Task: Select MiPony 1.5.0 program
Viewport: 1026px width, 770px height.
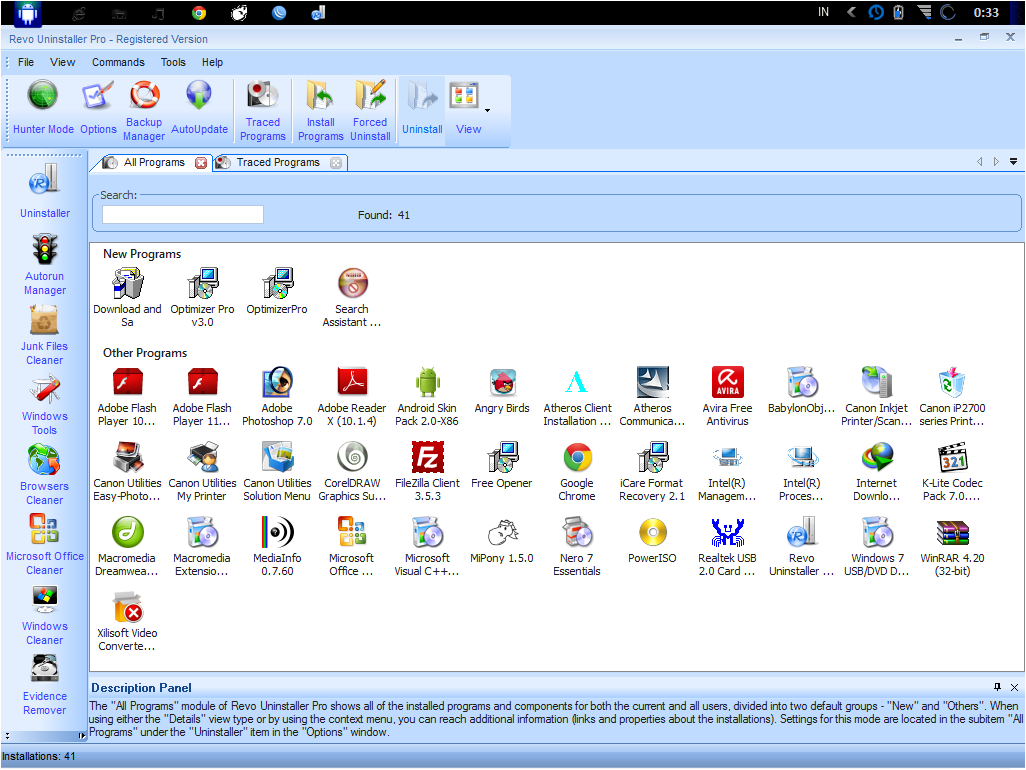Action: coord(502,541)
